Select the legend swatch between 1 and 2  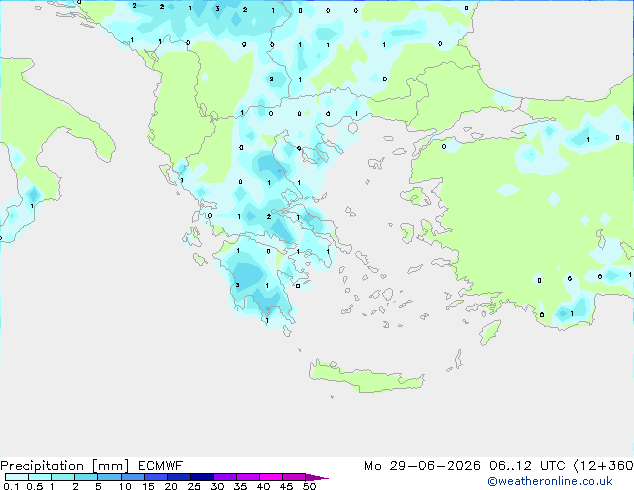coord(63,477)
